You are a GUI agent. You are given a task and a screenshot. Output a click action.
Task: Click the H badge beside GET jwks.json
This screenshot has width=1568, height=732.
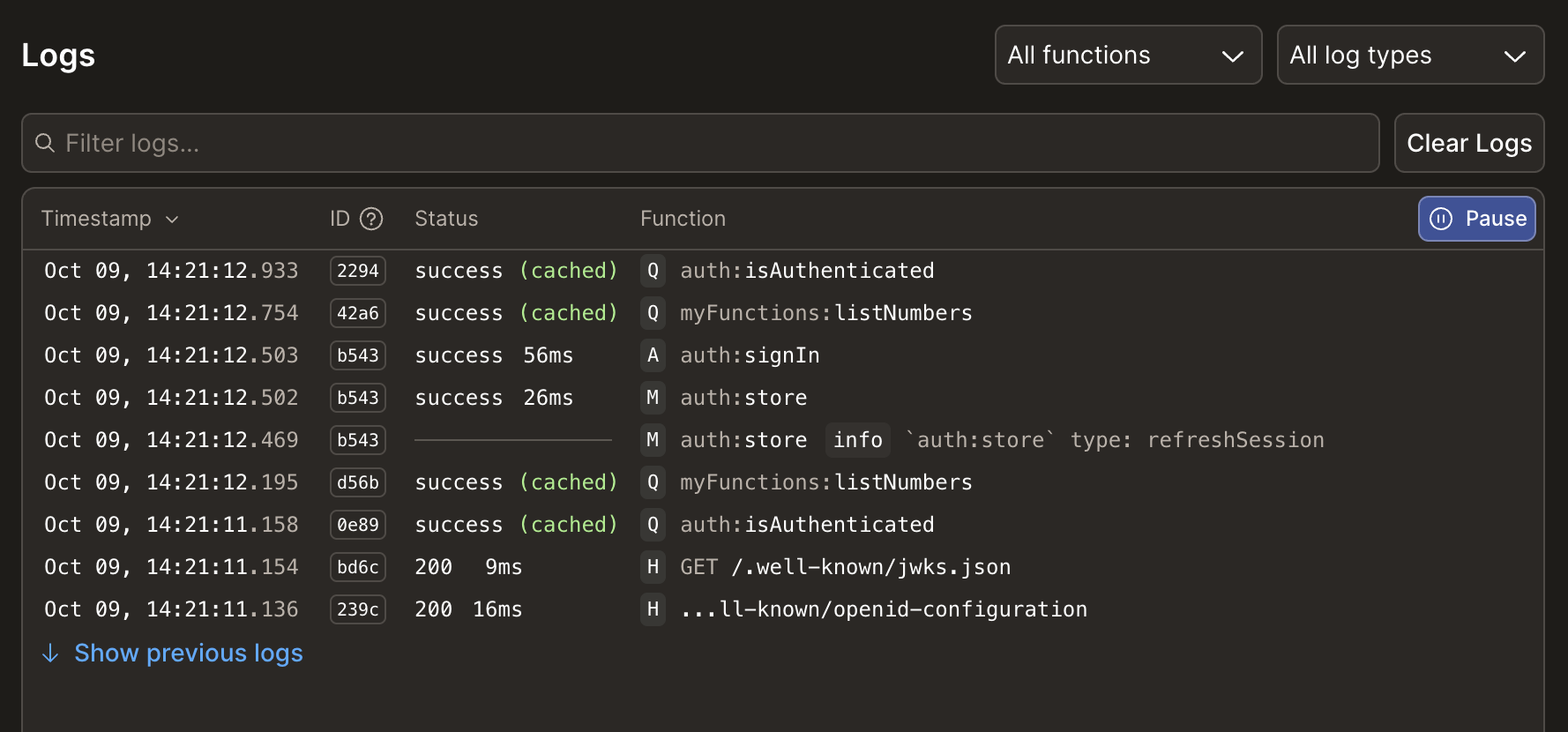[653, 567]
